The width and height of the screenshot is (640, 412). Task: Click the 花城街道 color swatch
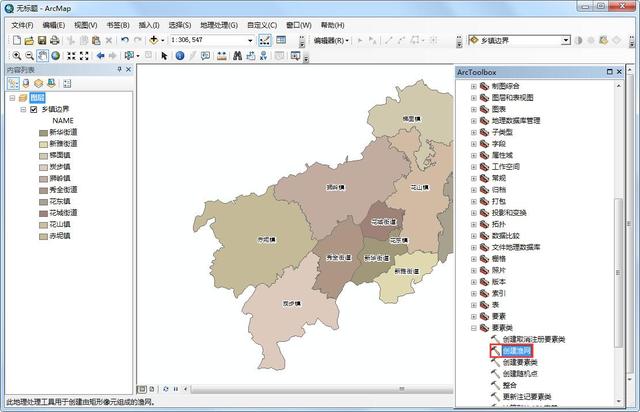(44, 213)
